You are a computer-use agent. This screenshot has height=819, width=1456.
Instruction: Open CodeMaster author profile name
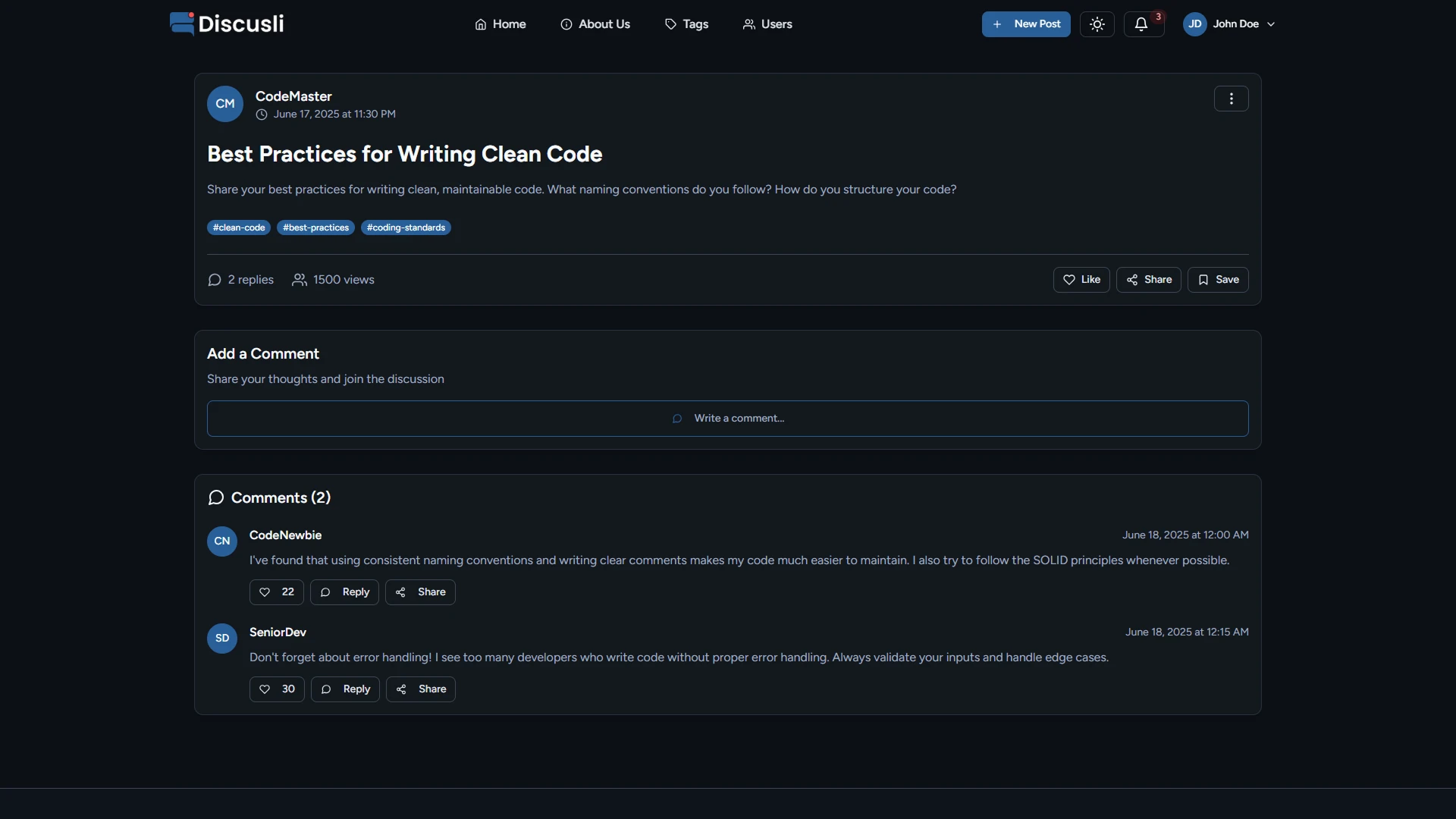pos(293,96)
